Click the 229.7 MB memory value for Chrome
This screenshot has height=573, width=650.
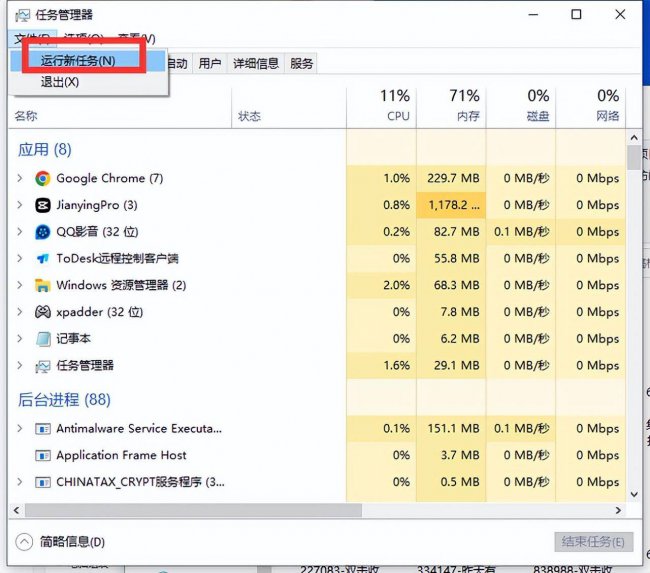click(x=454, y=178)
